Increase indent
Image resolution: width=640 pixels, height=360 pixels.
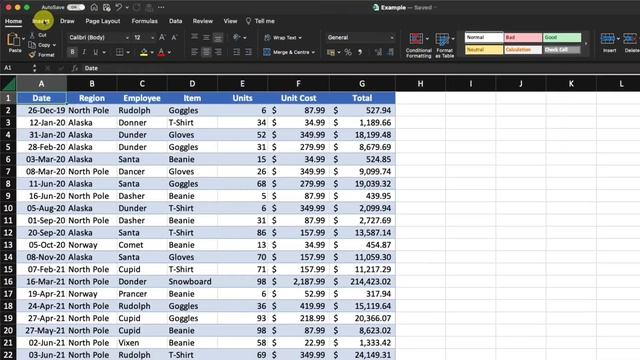[248, 52]
